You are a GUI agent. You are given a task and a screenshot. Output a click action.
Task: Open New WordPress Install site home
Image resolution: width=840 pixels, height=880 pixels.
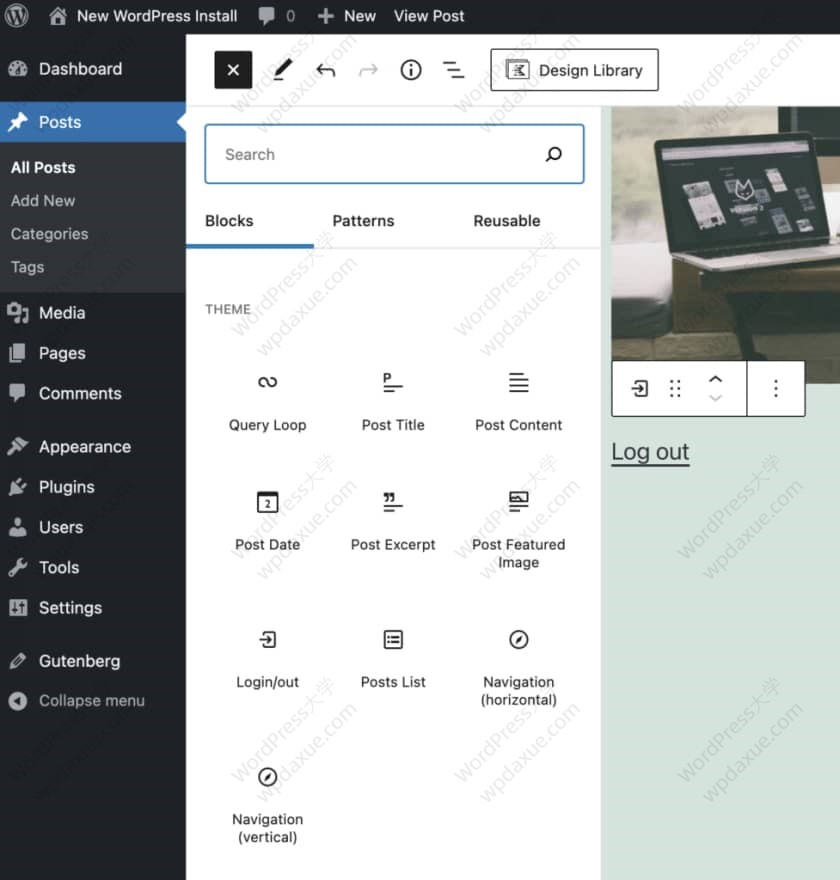tap(143, 16)
